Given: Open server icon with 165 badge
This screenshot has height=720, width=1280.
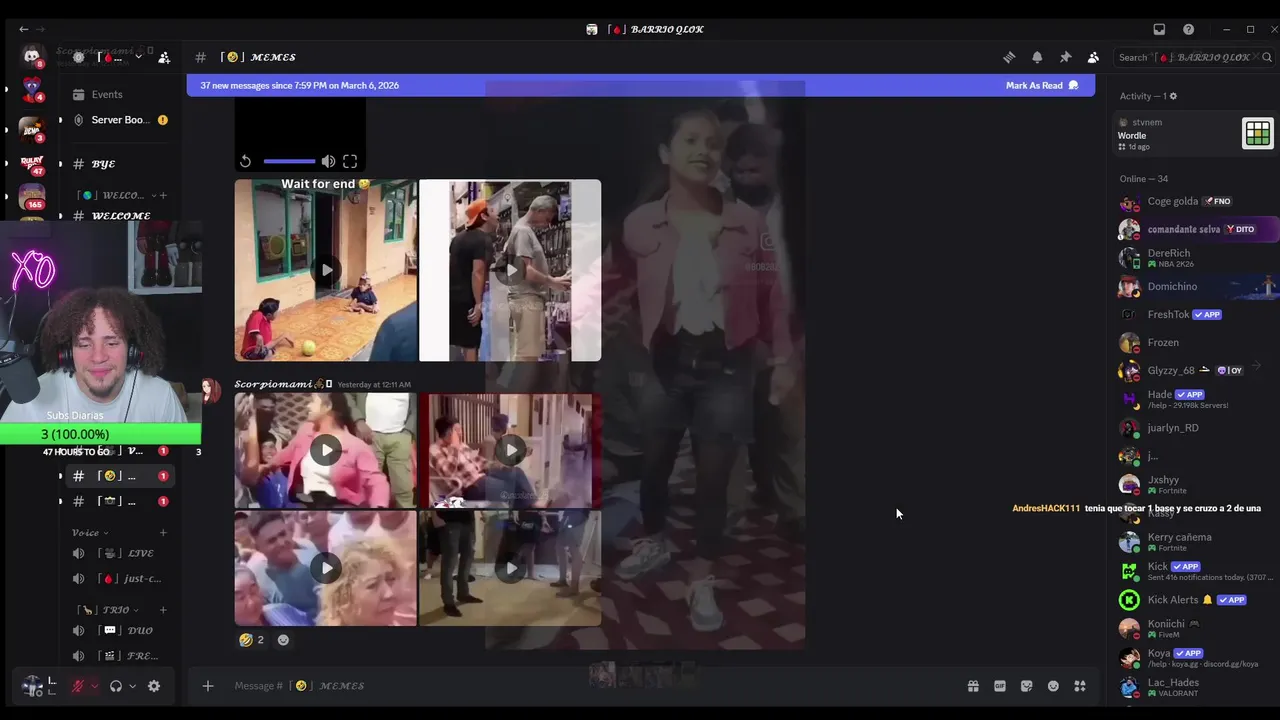Looking at the screenshot, I should click(32, 195).
